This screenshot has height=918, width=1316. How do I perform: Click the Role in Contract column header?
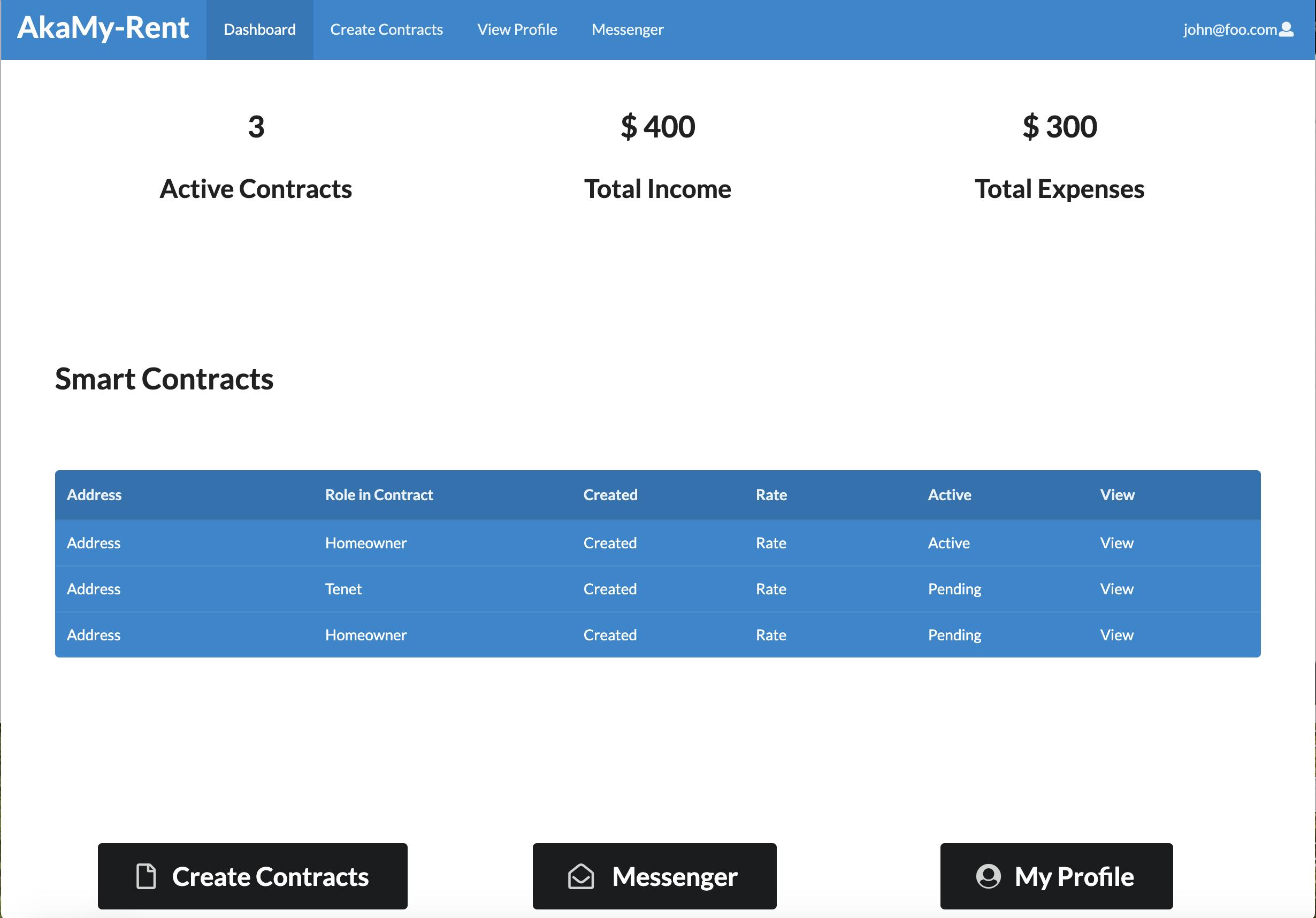pyautogui.click(x=379, y=494)
